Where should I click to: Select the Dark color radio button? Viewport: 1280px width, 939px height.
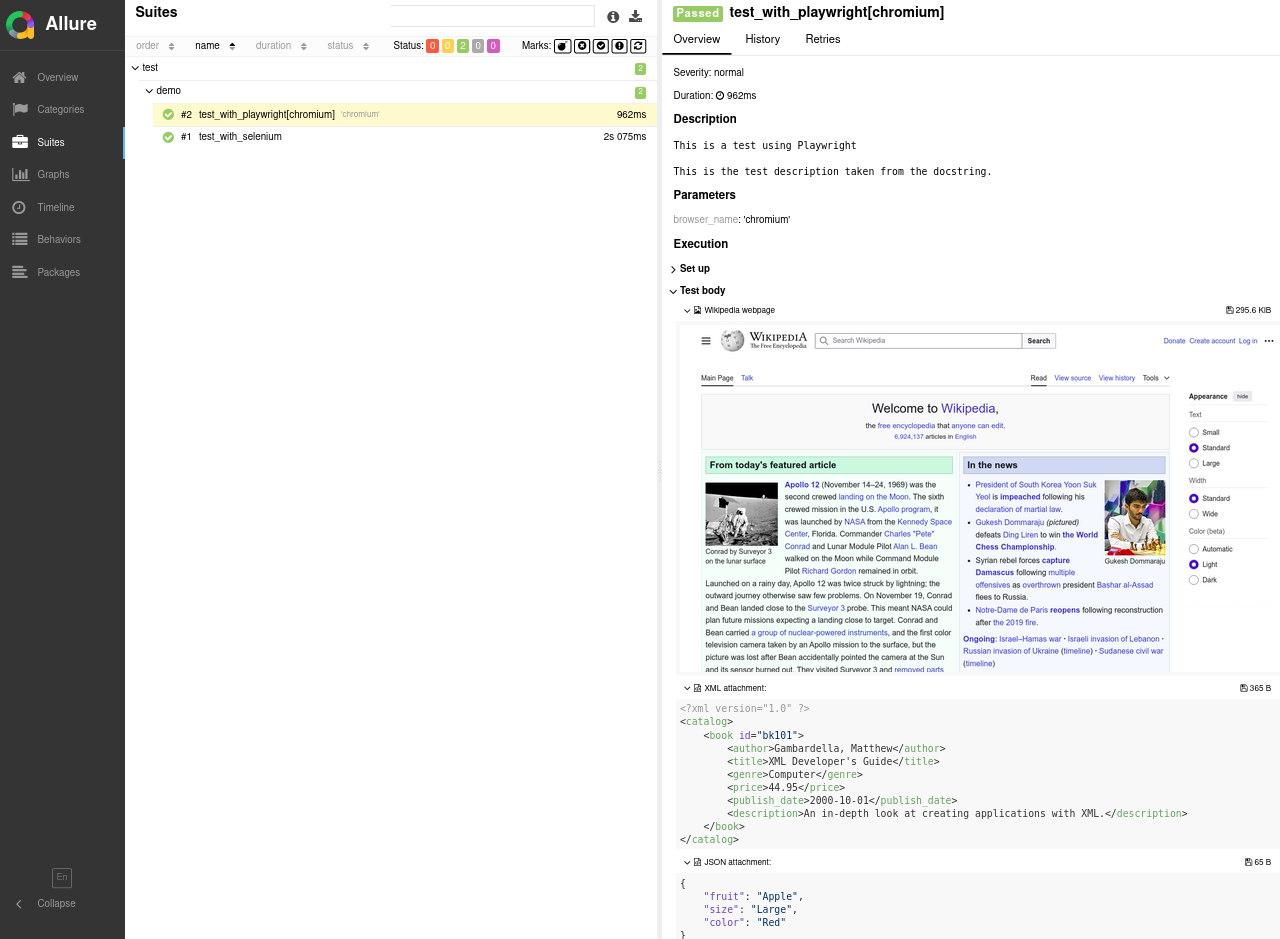coord(1193,580)
